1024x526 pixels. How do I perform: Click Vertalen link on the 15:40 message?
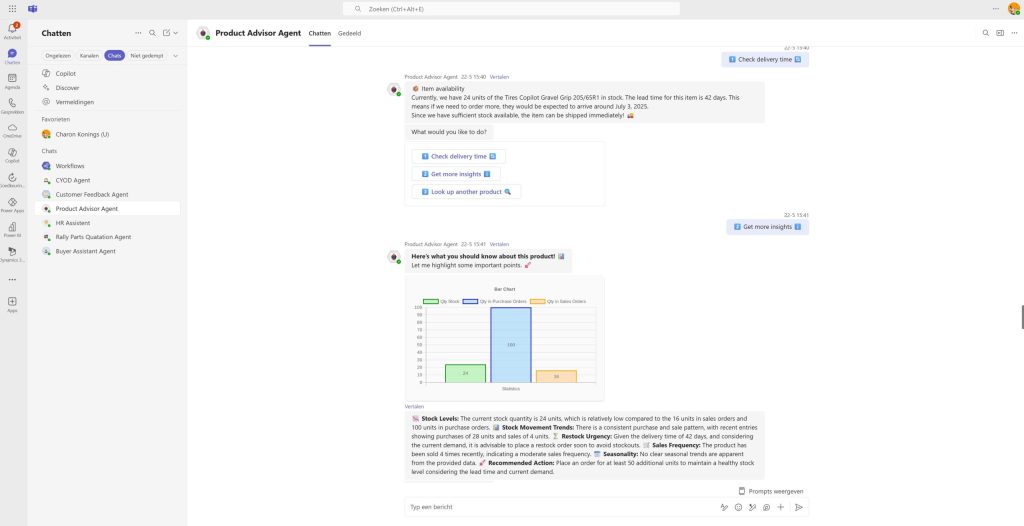click(499, 77)
